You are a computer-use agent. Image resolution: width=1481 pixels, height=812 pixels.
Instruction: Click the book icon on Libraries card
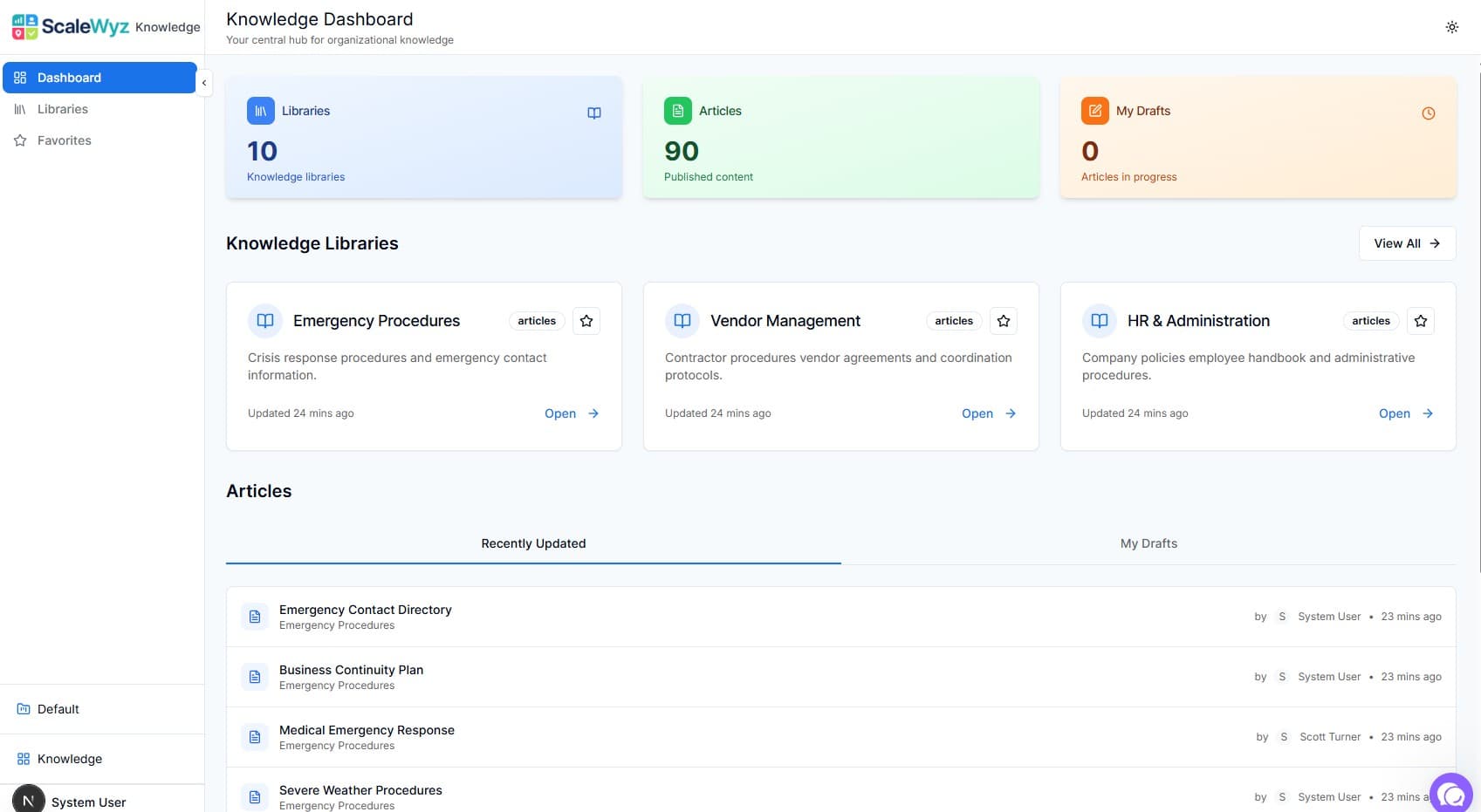(x=594, y=113)
